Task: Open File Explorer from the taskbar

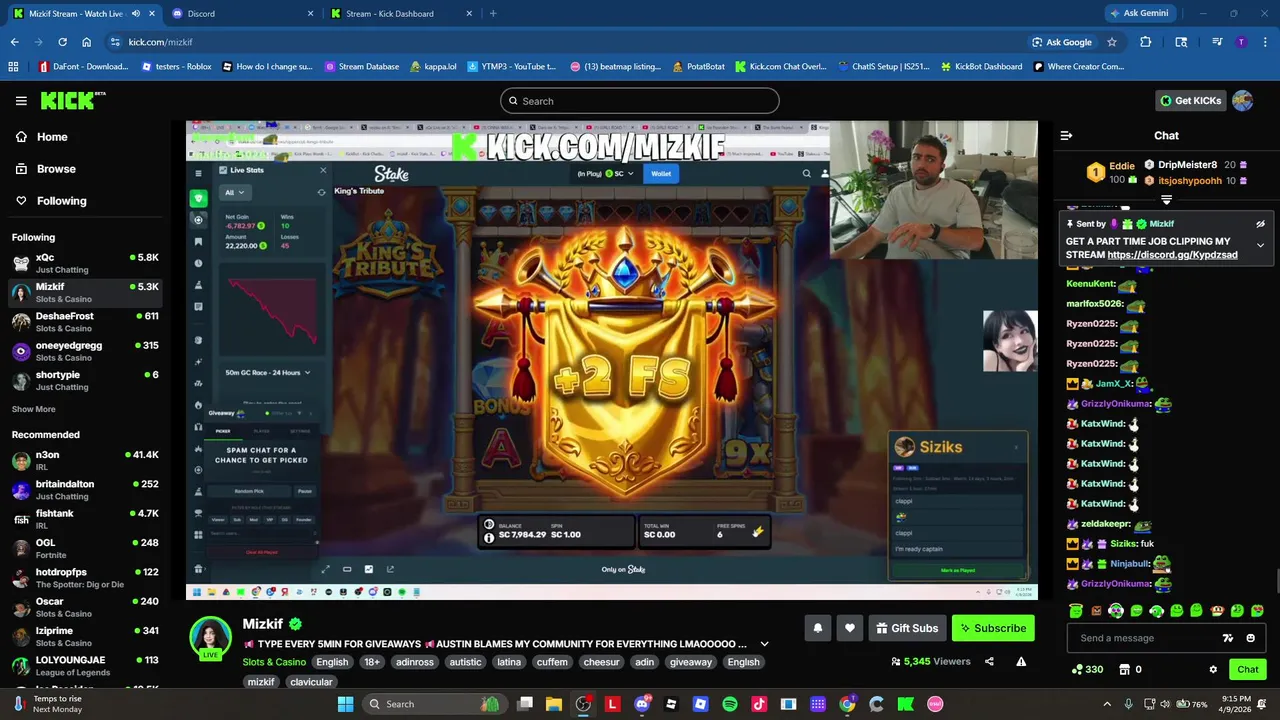Action: pyautogui.click(x=554, y=704)
